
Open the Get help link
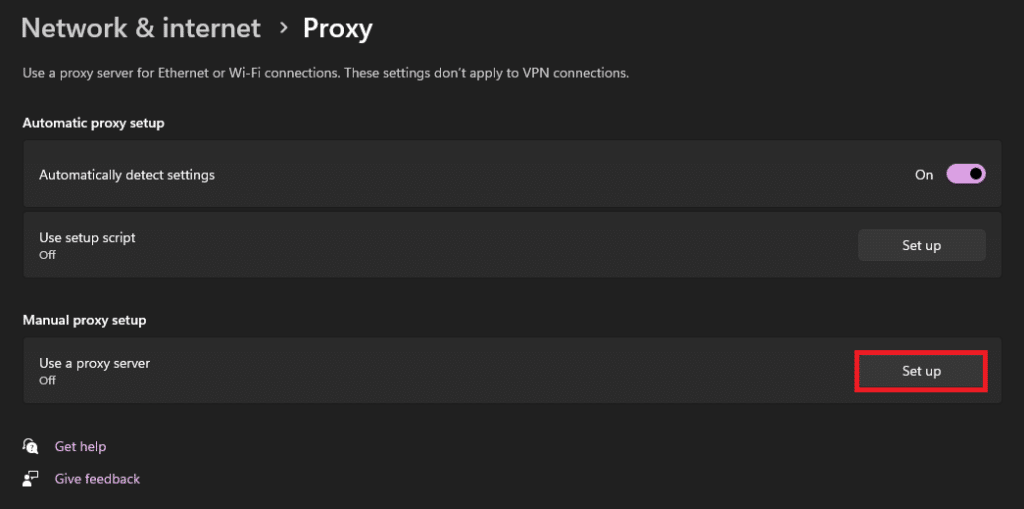pyautogui.click(x=80, y=446)
